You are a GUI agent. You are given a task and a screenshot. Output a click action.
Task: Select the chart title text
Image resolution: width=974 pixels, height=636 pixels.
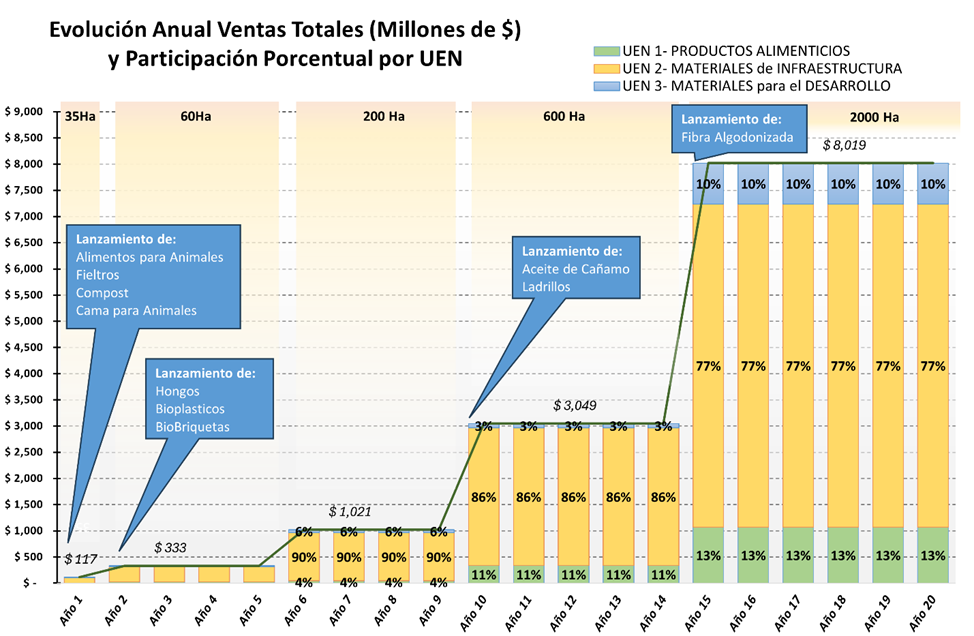click(285, 43)
